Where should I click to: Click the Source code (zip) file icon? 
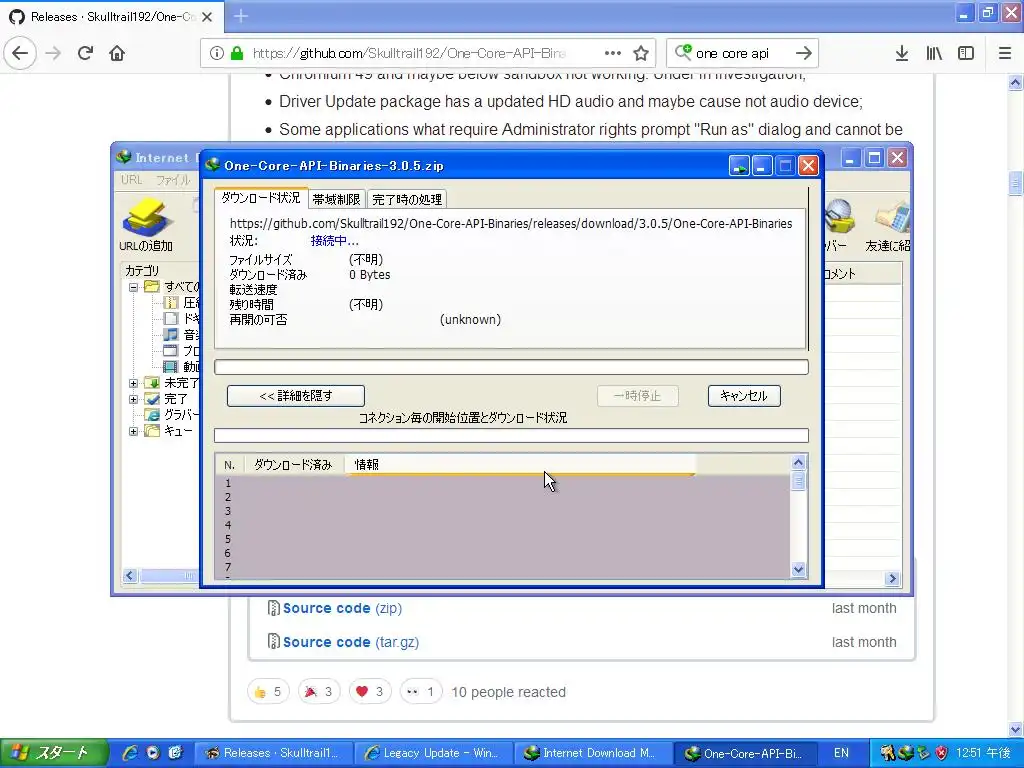click(x=274, y=608)
